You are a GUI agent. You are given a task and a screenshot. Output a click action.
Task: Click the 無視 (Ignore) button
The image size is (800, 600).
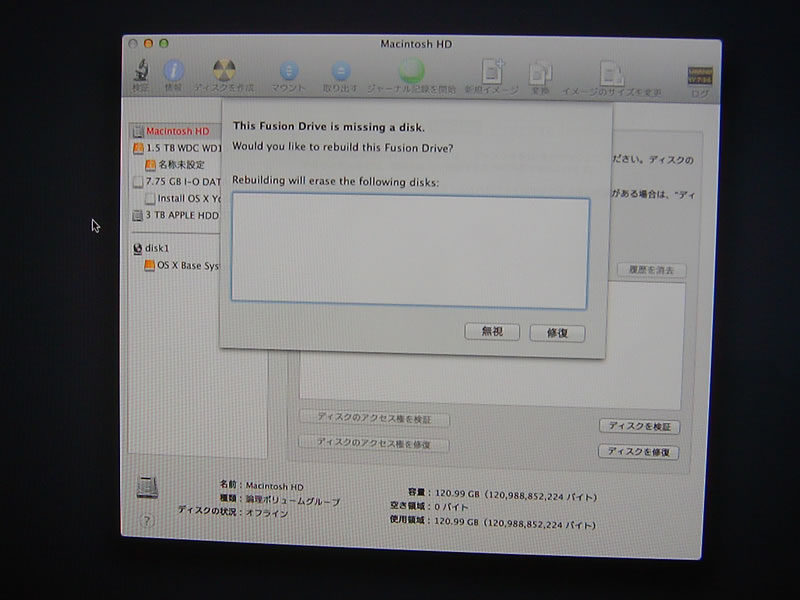tap(492, 332)
